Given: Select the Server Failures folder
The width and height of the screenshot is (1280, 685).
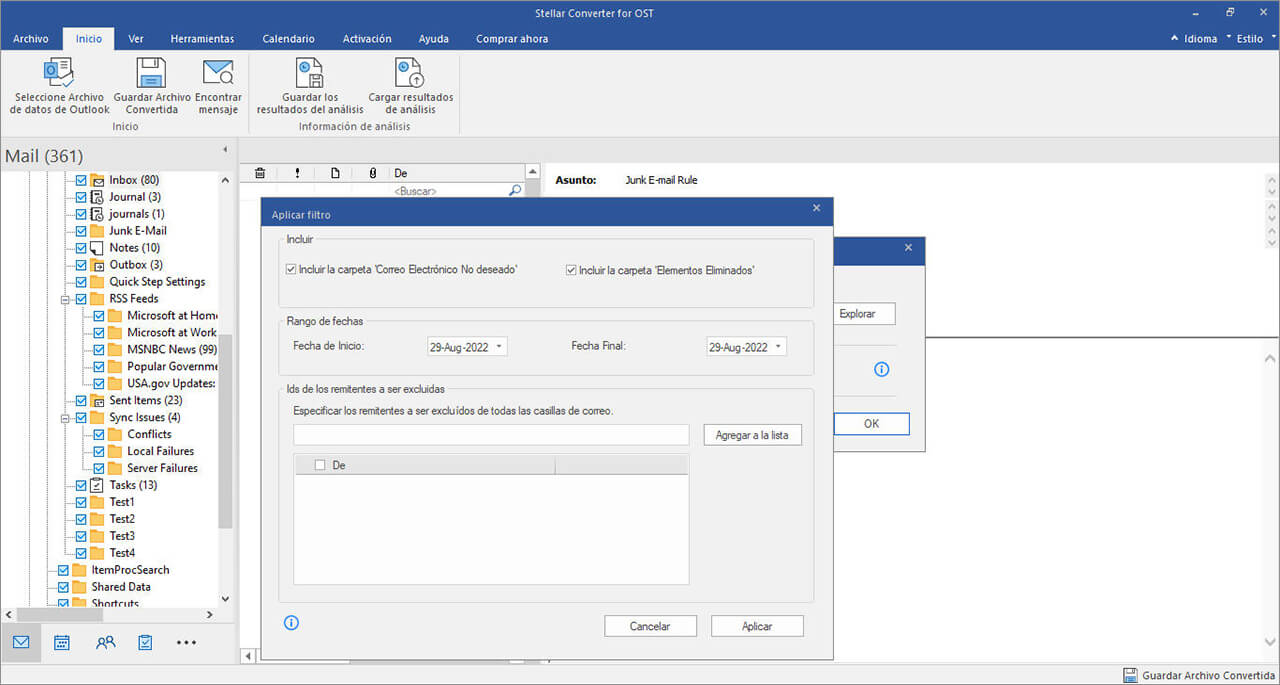Looking at the screenshot, I should click(162, 468).
